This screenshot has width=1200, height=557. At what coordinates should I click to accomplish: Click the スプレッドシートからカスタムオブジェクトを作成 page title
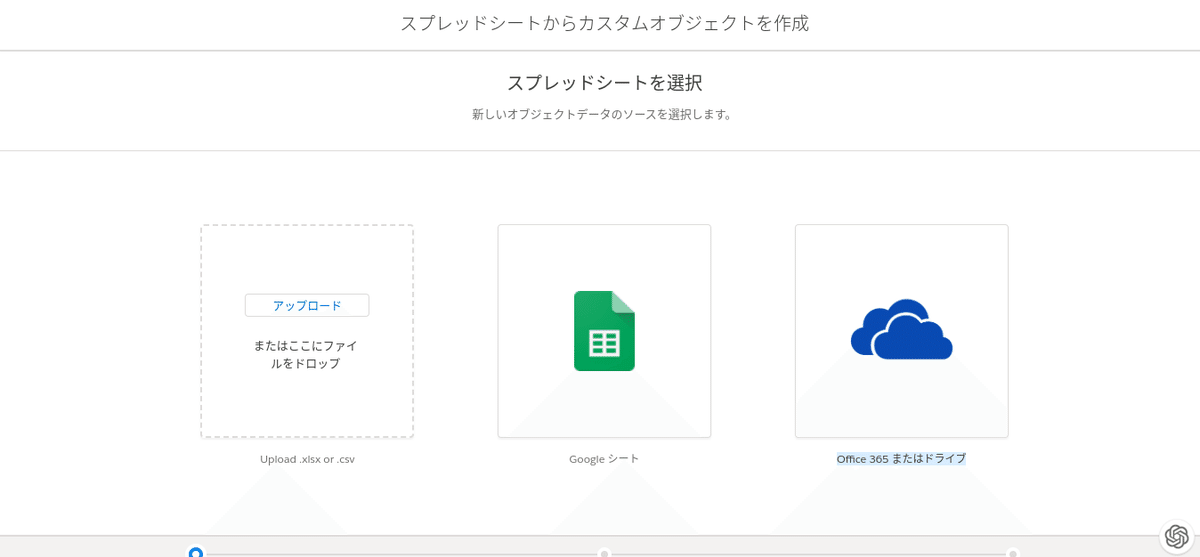(x=604, y=23)
